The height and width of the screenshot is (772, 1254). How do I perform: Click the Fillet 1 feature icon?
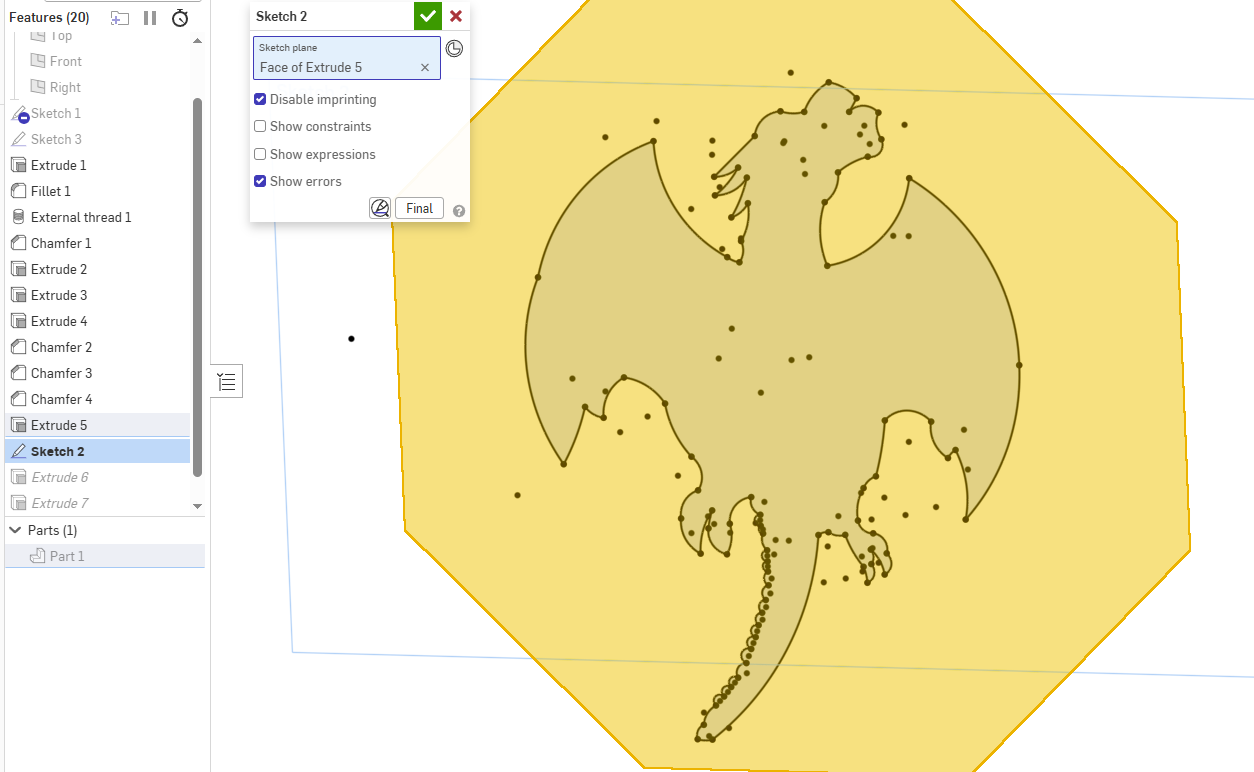click(18, 191)
